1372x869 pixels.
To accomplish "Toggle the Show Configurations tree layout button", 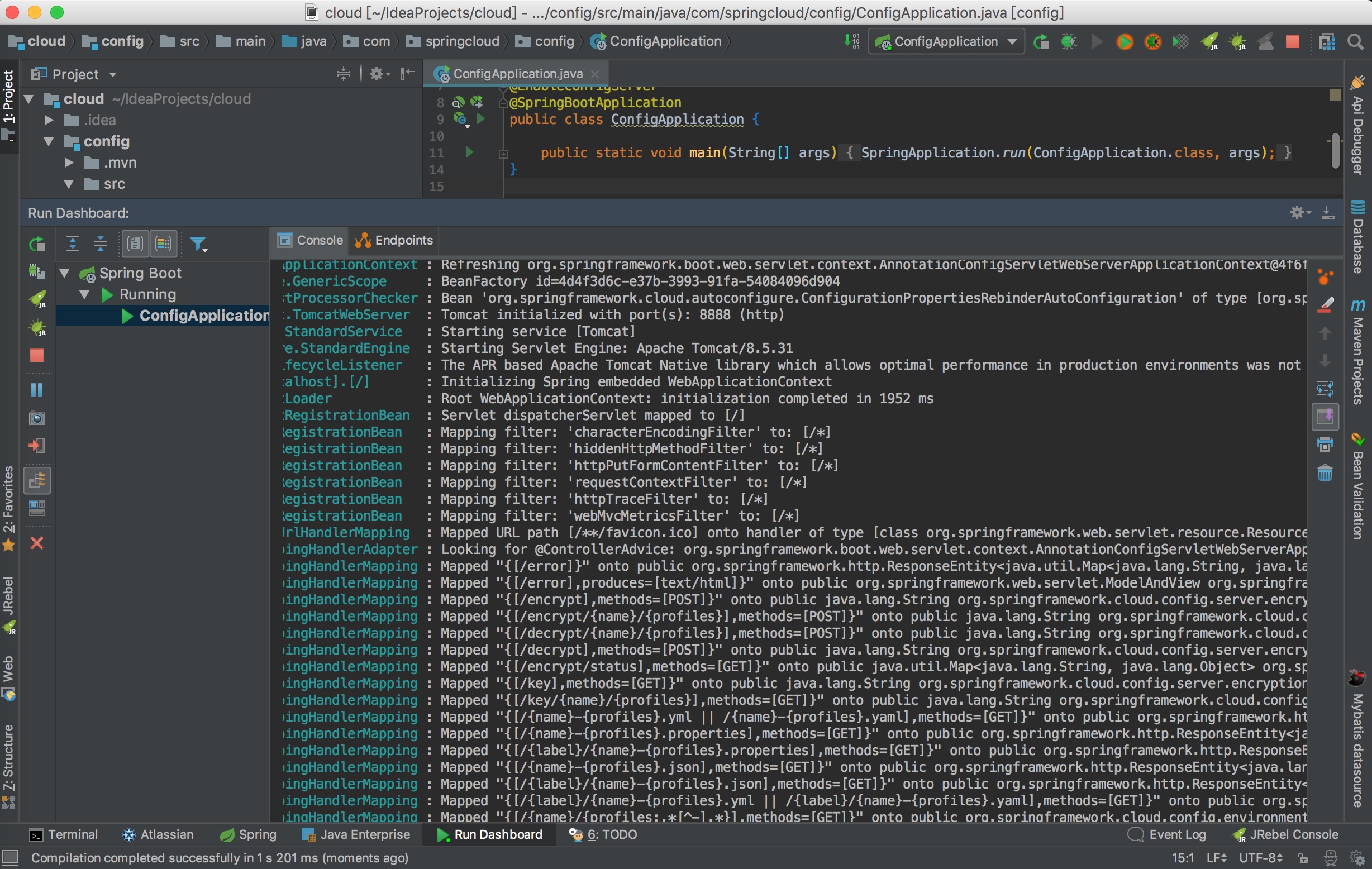I will click(37, 481).
